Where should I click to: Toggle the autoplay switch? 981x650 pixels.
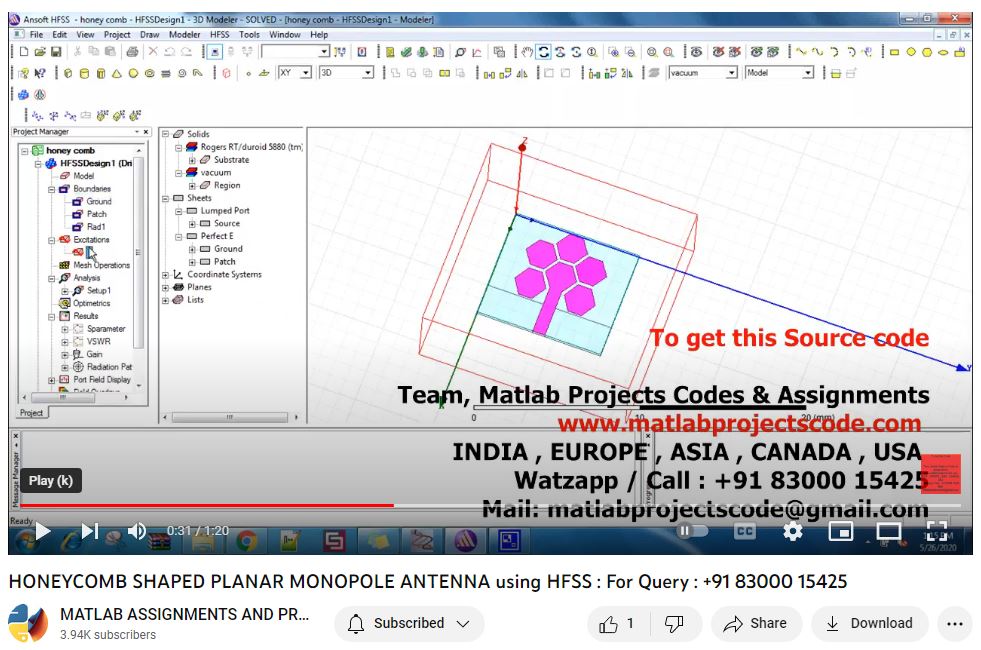pyautogui.click(x=690, y=531)
